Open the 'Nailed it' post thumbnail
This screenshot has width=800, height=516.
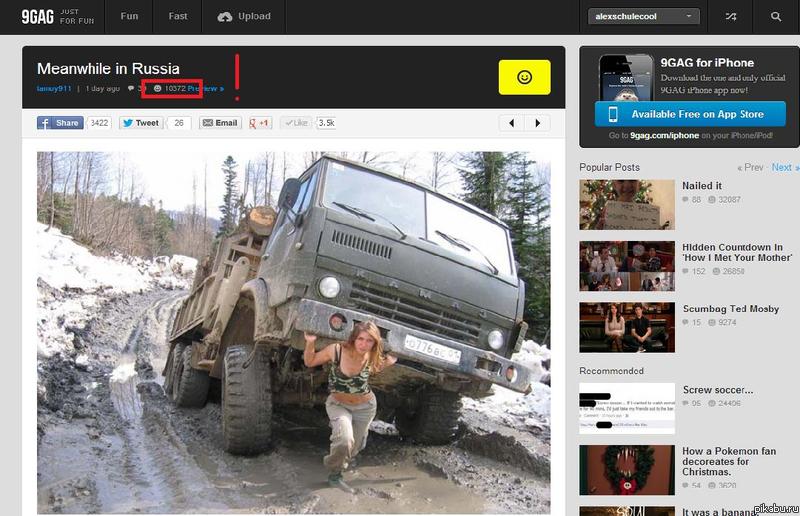[627, 204]
